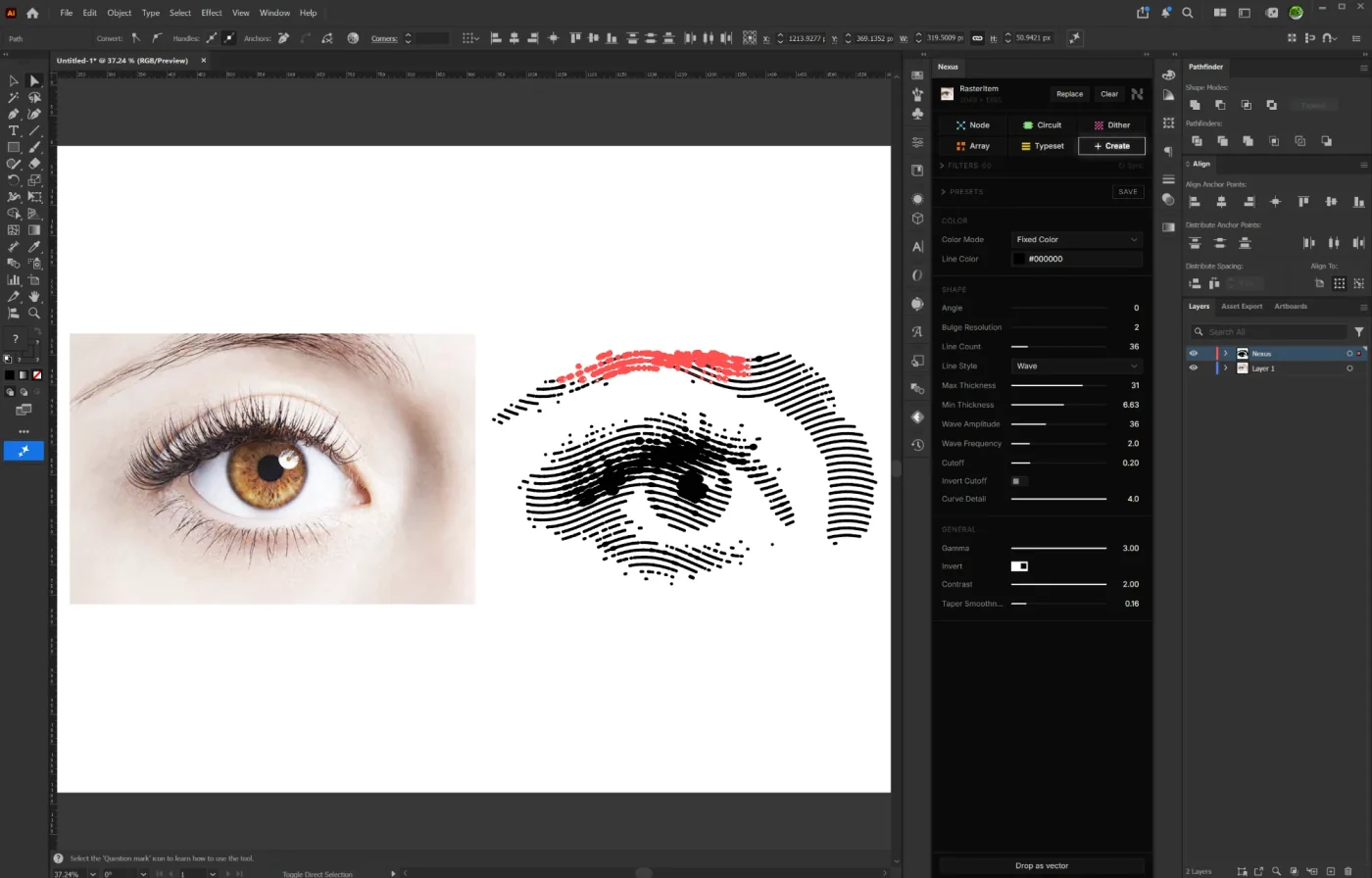Open the search magnifier in title bar

tap(1188, 13)
